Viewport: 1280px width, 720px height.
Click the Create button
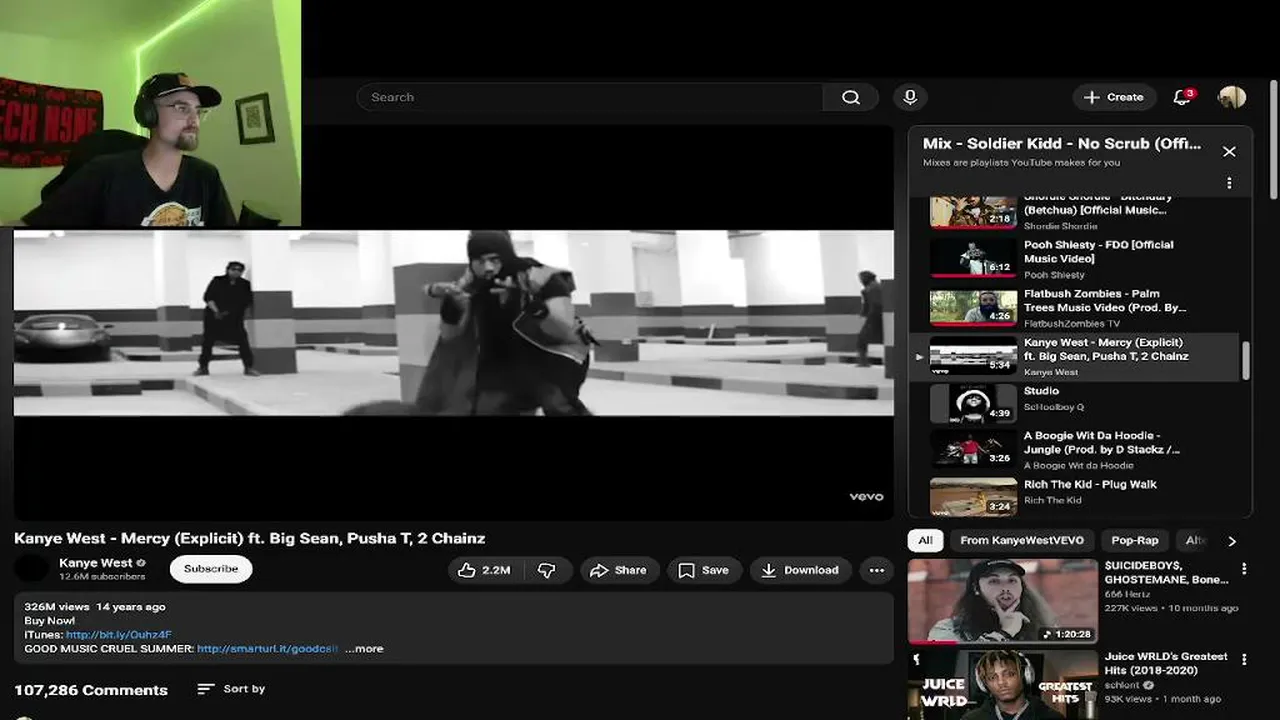(x=1114, y=97)
